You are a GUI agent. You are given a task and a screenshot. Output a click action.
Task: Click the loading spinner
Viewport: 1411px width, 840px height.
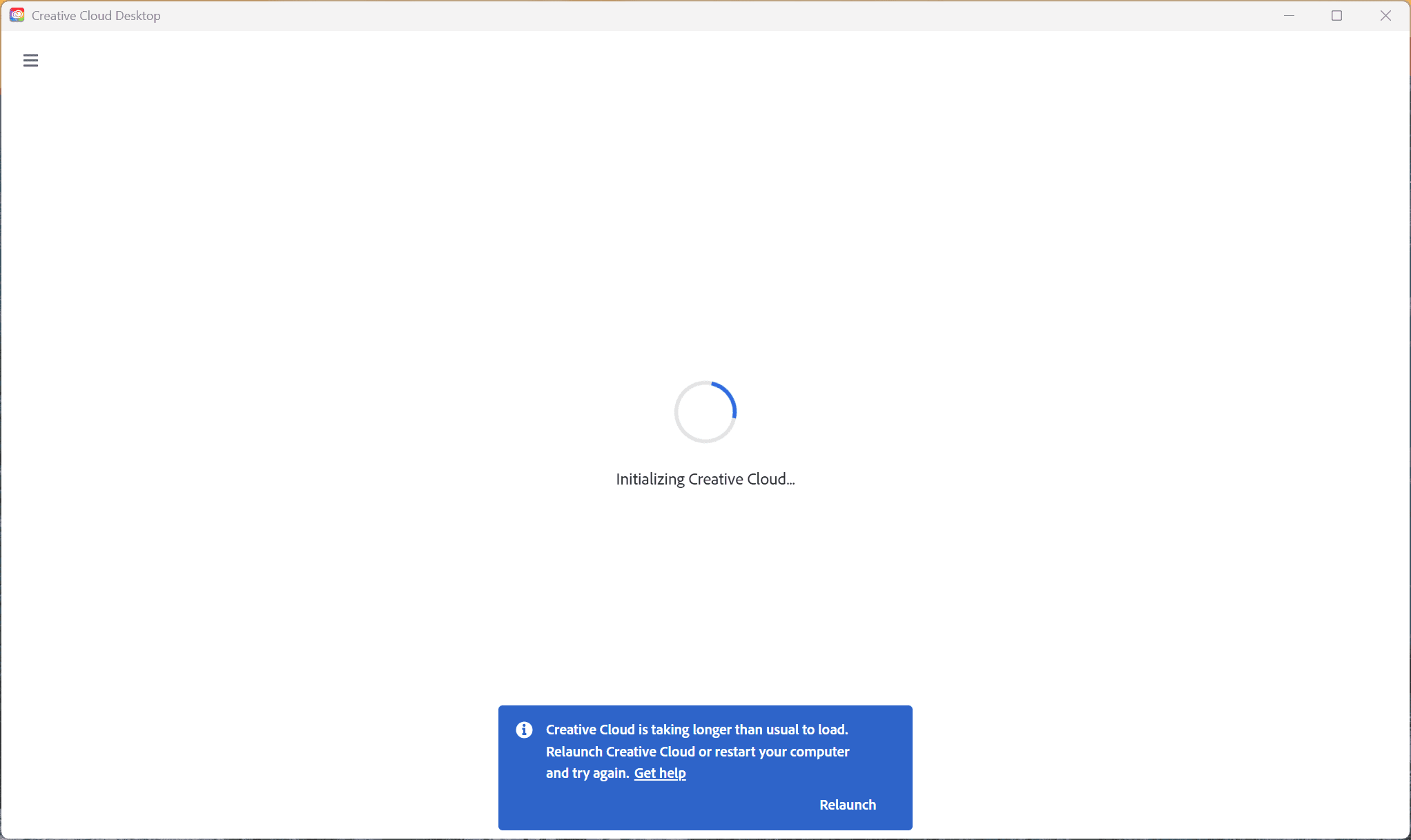coord(705,412)
